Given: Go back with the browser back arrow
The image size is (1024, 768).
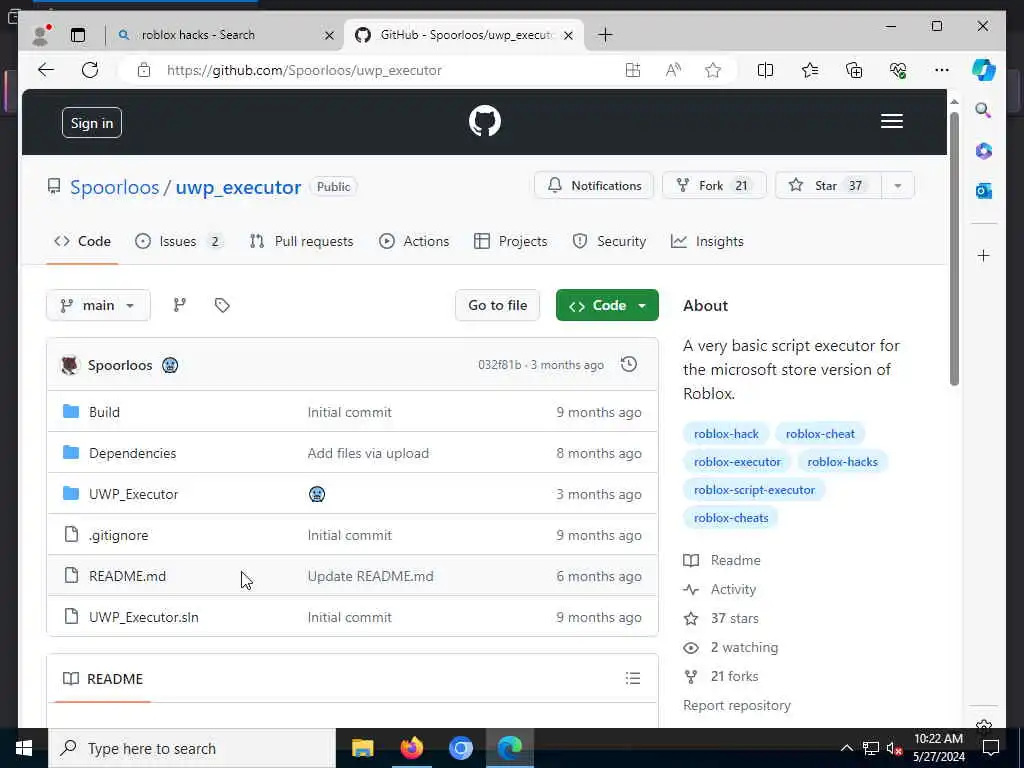Looking at the screenshot, I should click(46, 70).
